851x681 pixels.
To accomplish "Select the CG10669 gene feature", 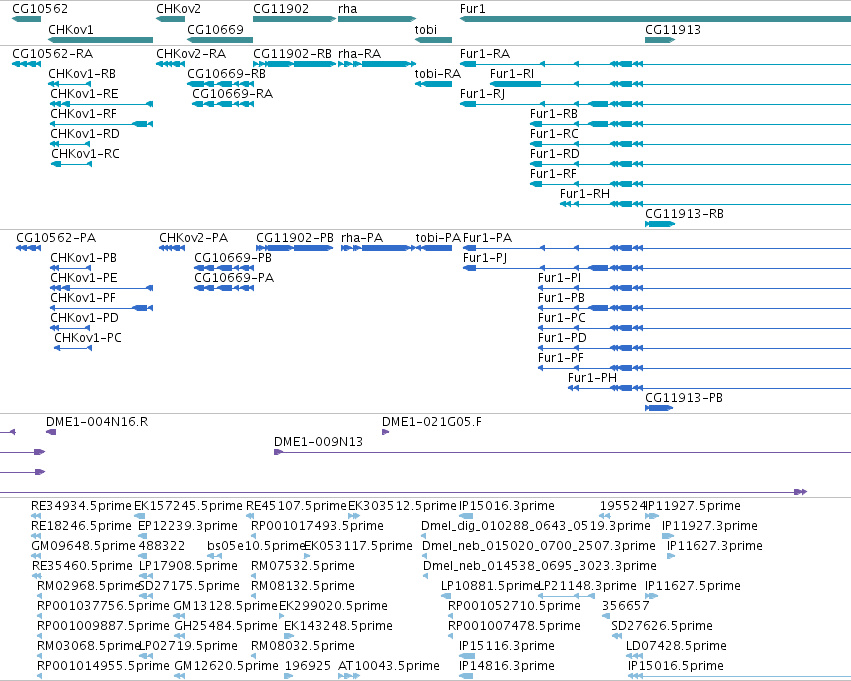I will [x=220, y=40].
